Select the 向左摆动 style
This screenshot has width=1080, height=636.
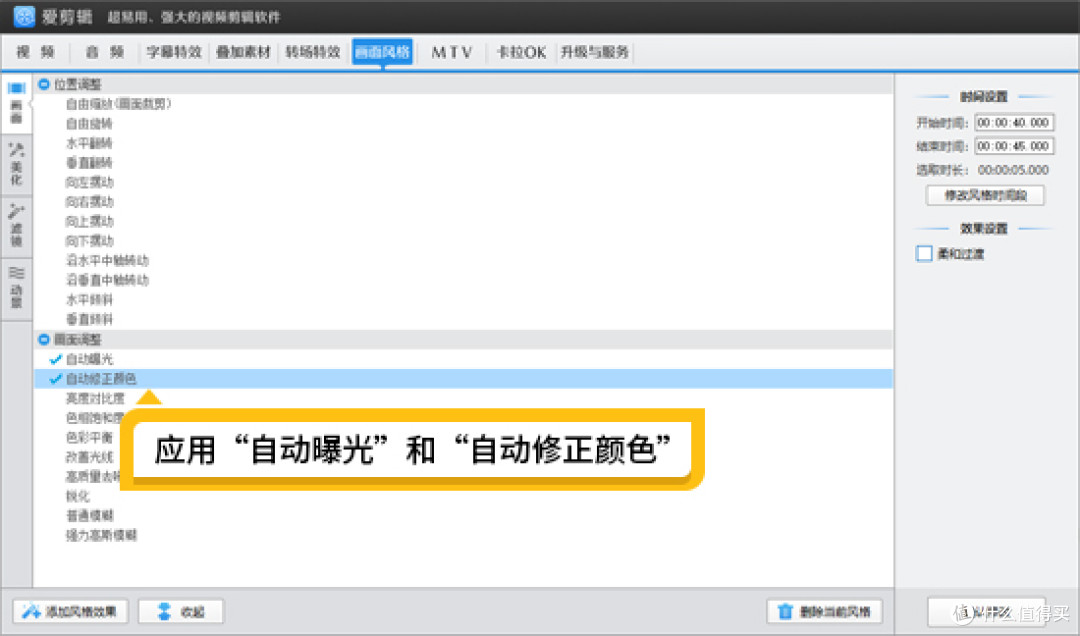[90, 183]
